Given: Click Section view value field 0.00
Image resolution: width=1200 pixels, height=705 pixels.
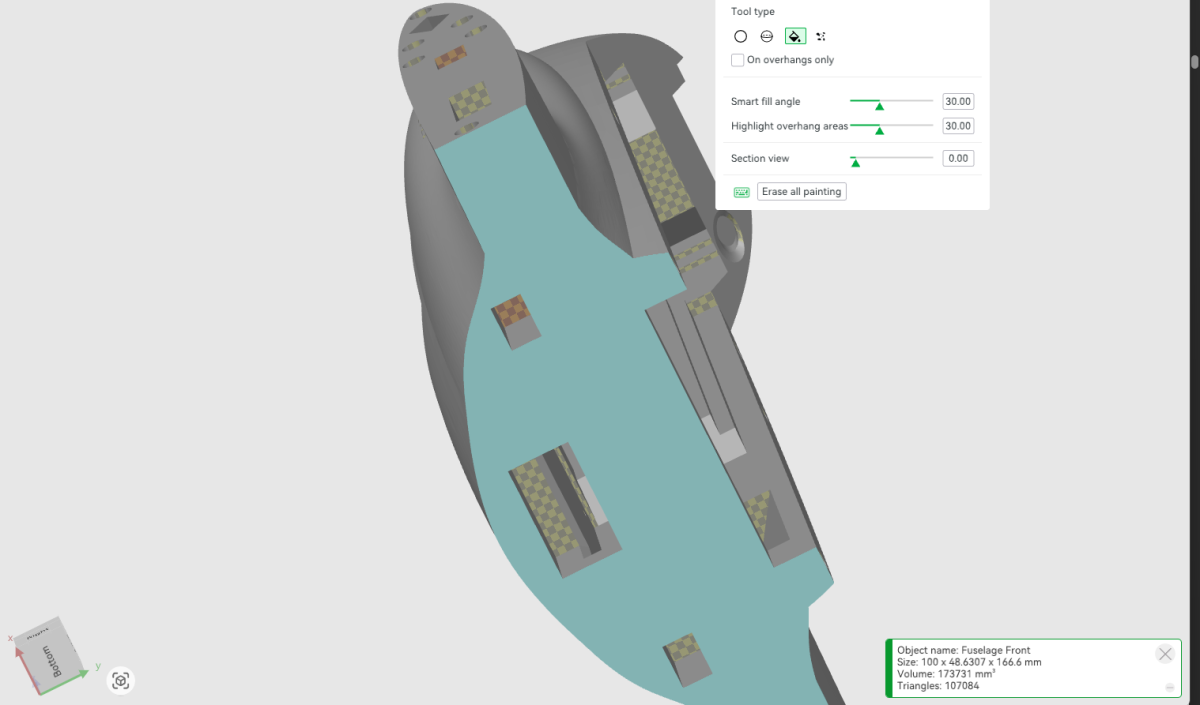Looking at the screenshot, I should [x=958, y=158].
